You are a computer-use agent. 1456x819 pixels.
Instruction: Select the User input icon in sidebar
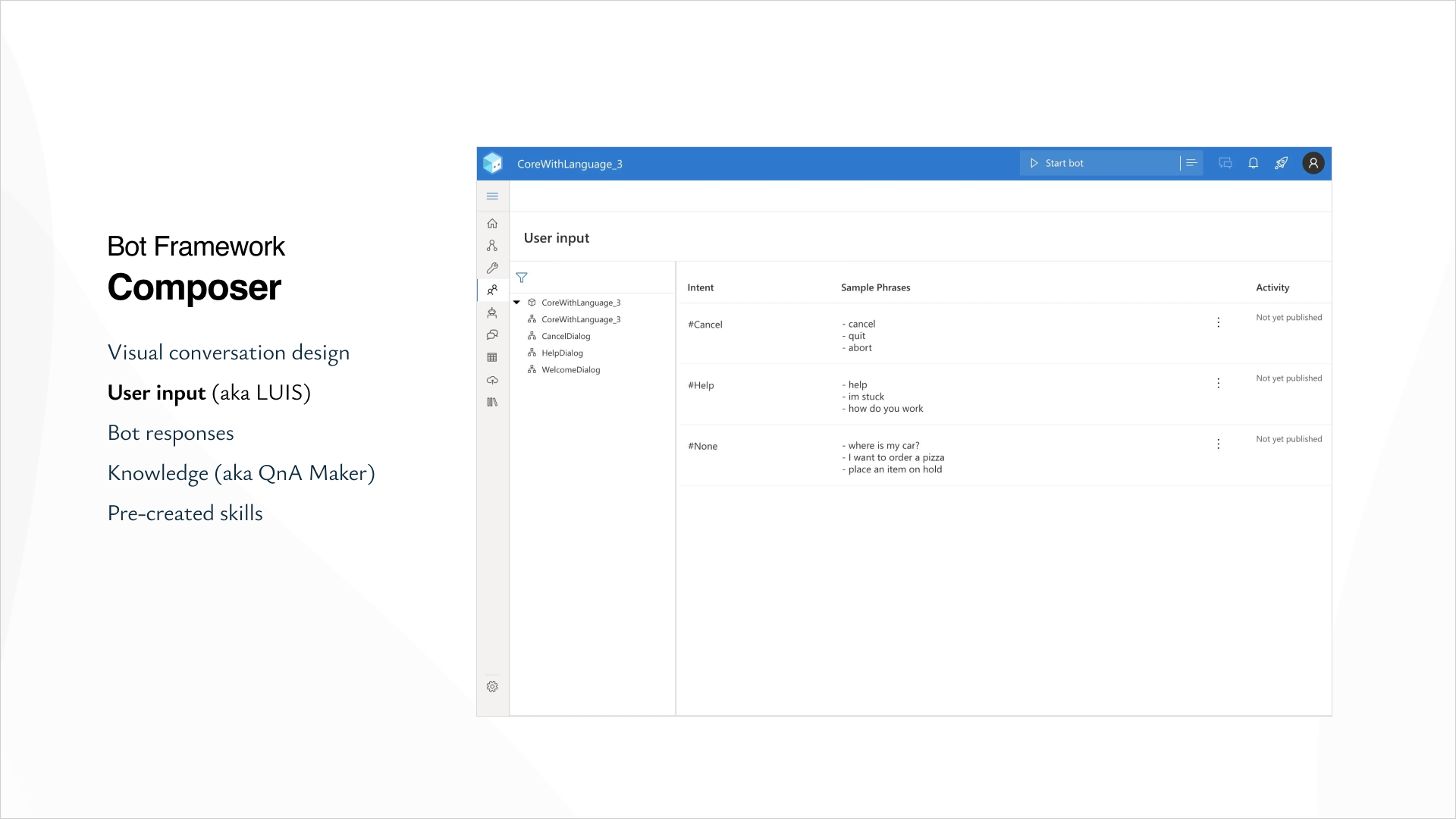coord(492,290)
